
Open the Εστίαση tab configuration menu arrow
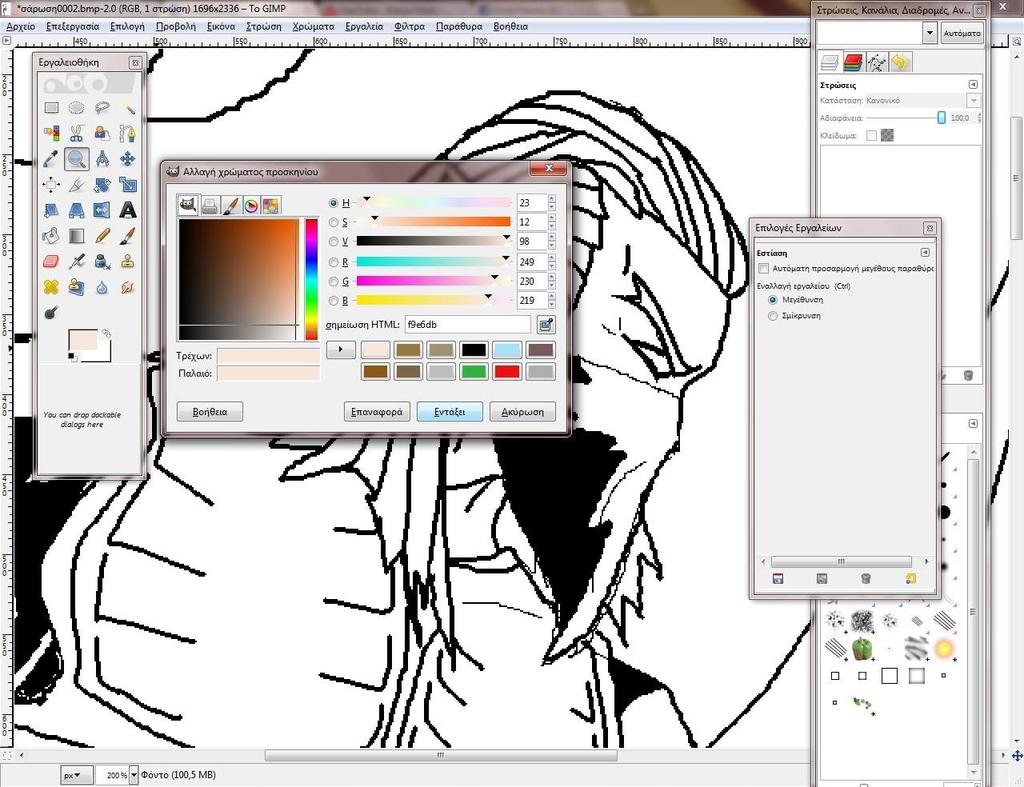925,253
